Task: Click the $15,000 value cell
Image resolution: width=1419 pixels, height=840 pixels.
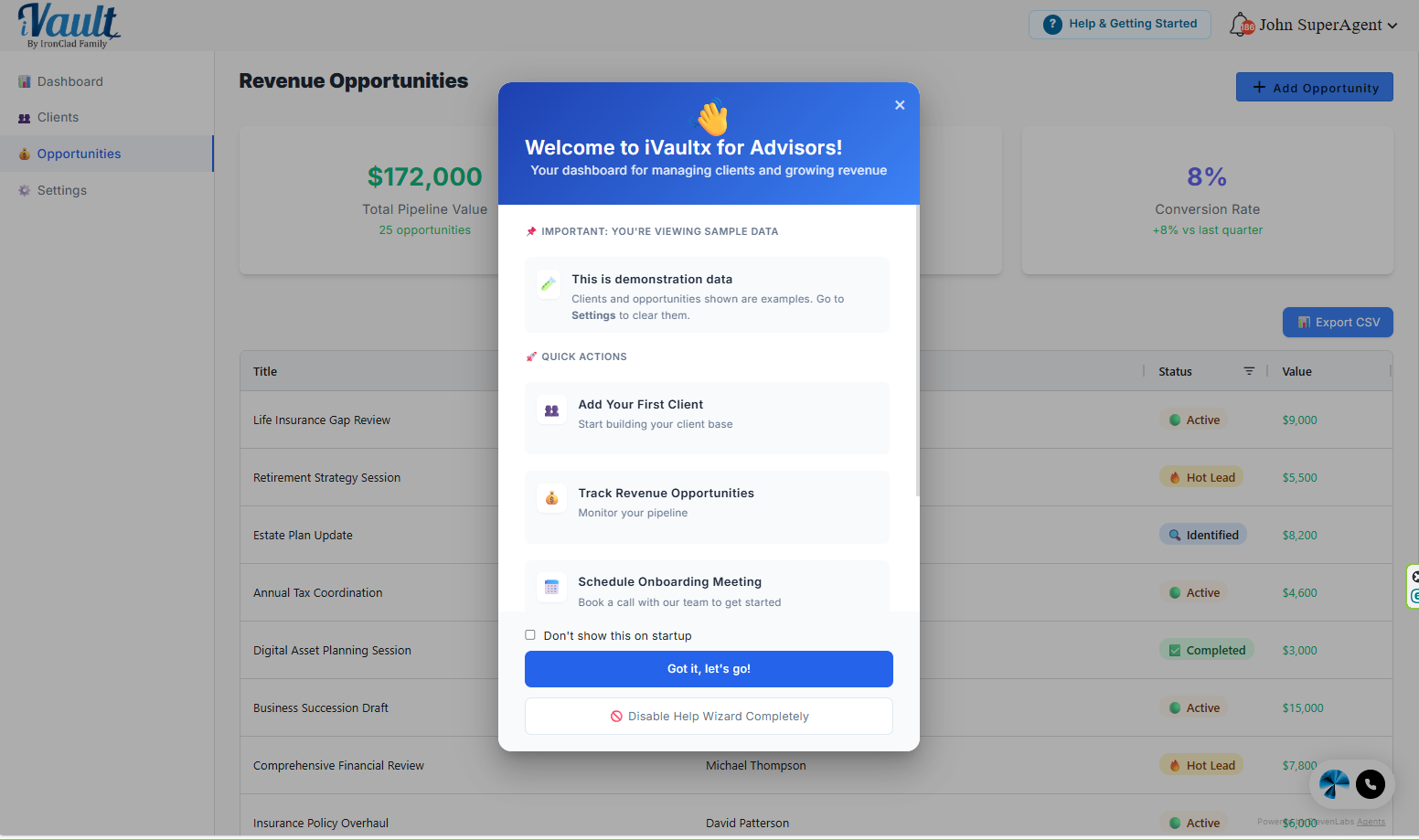Action: [x=1303, y=708]
